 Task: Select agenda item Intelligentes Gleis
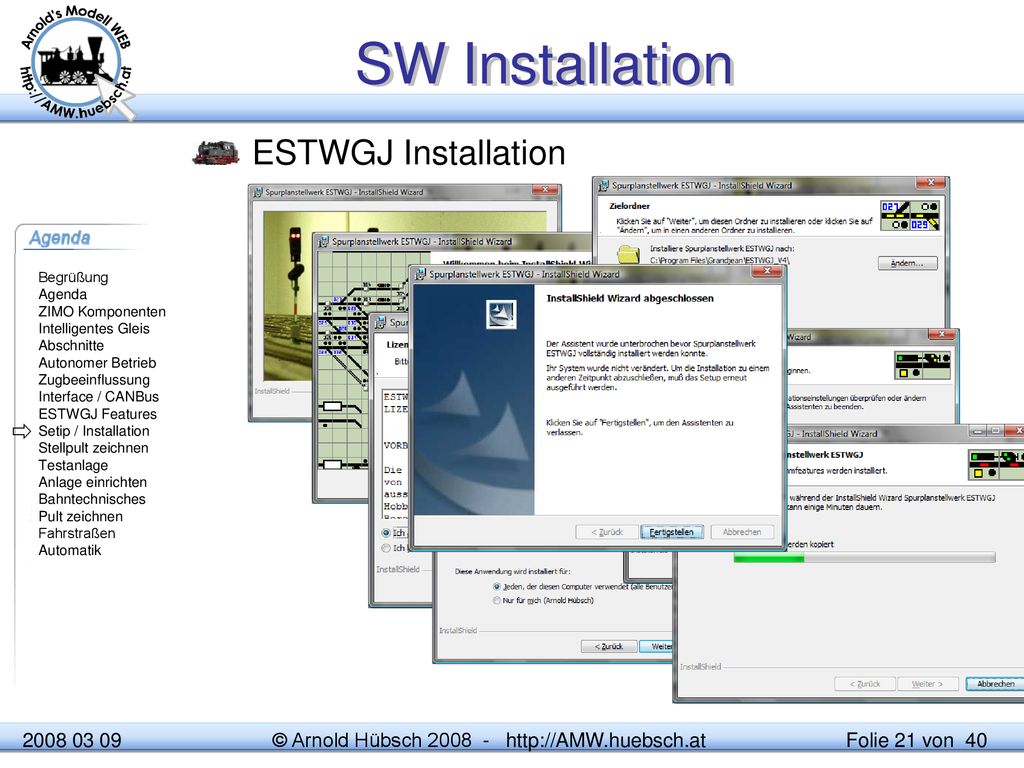coord(94,328)
